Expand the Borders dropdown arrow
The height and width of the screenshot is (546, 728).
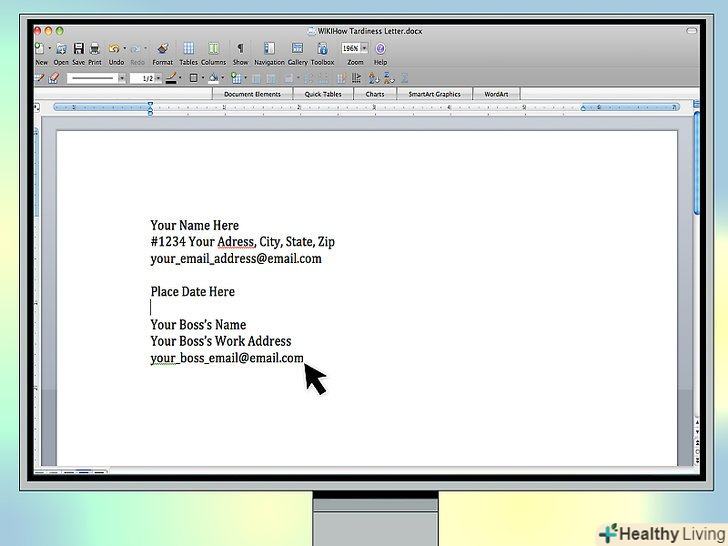[x=203, y=78]
